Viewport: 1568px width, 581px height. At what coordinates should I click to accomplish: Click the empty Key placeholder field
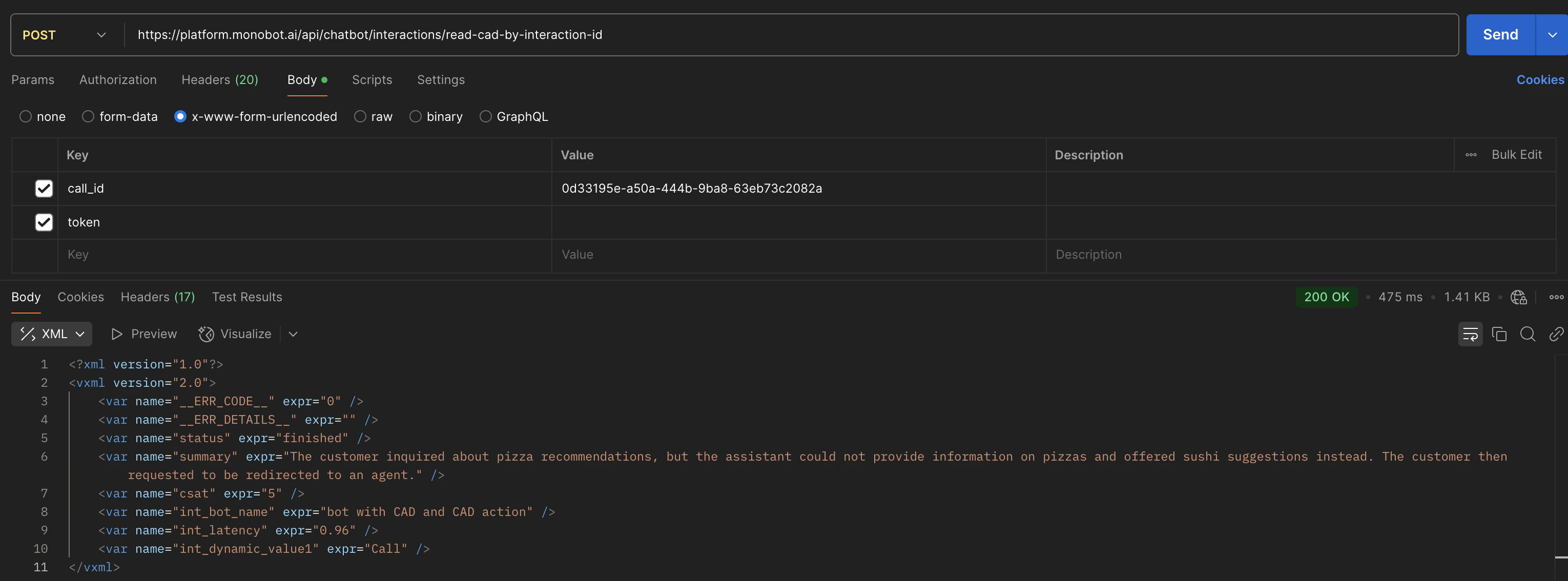click(x=304, y=255)
